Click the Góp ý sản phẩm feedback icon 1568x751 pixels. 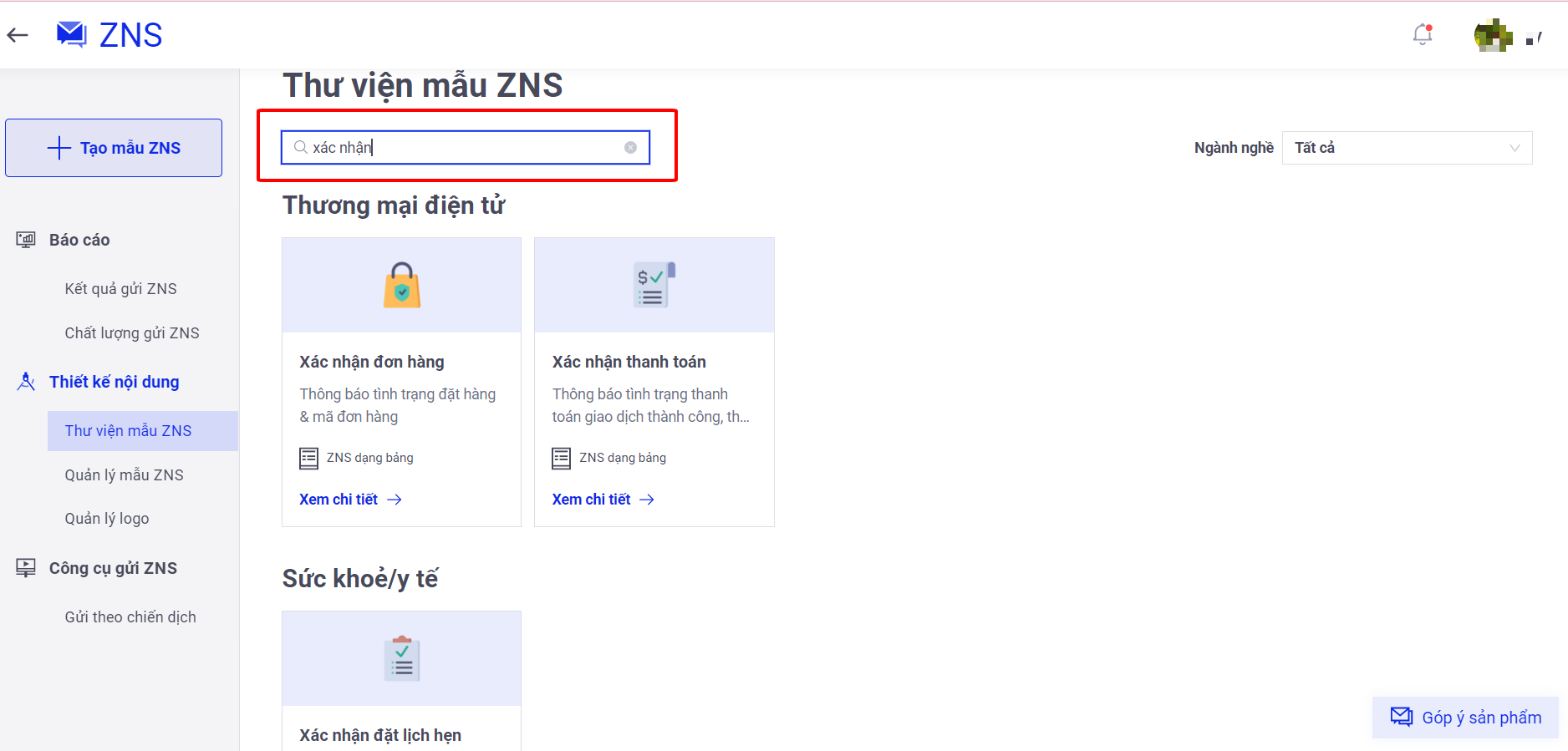pos(1401,717)
